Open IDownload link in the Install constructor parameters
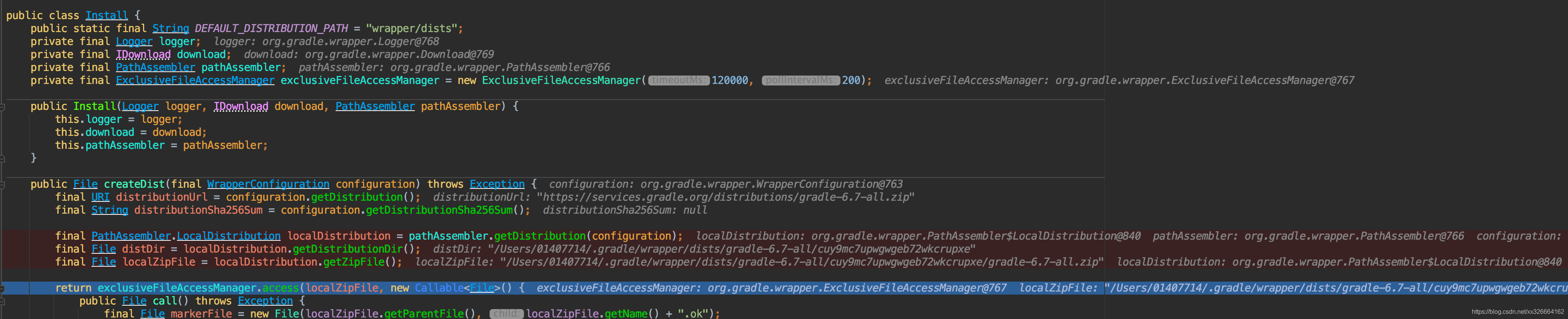The height and width of the screenshot is (319, 1568). pyautogui.click(x=241, y=106)
